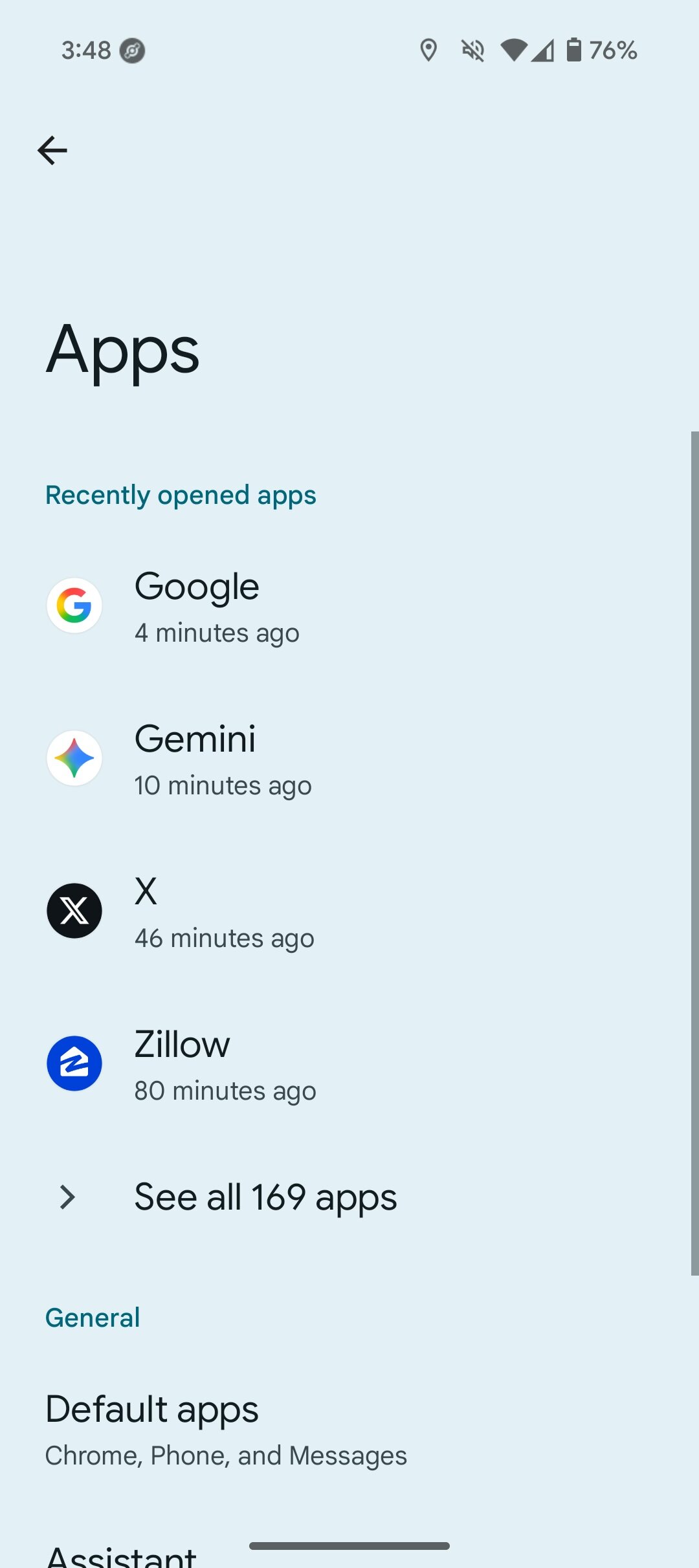Select the Zillow label text
699x1568 pixels.
point(182,1044)
